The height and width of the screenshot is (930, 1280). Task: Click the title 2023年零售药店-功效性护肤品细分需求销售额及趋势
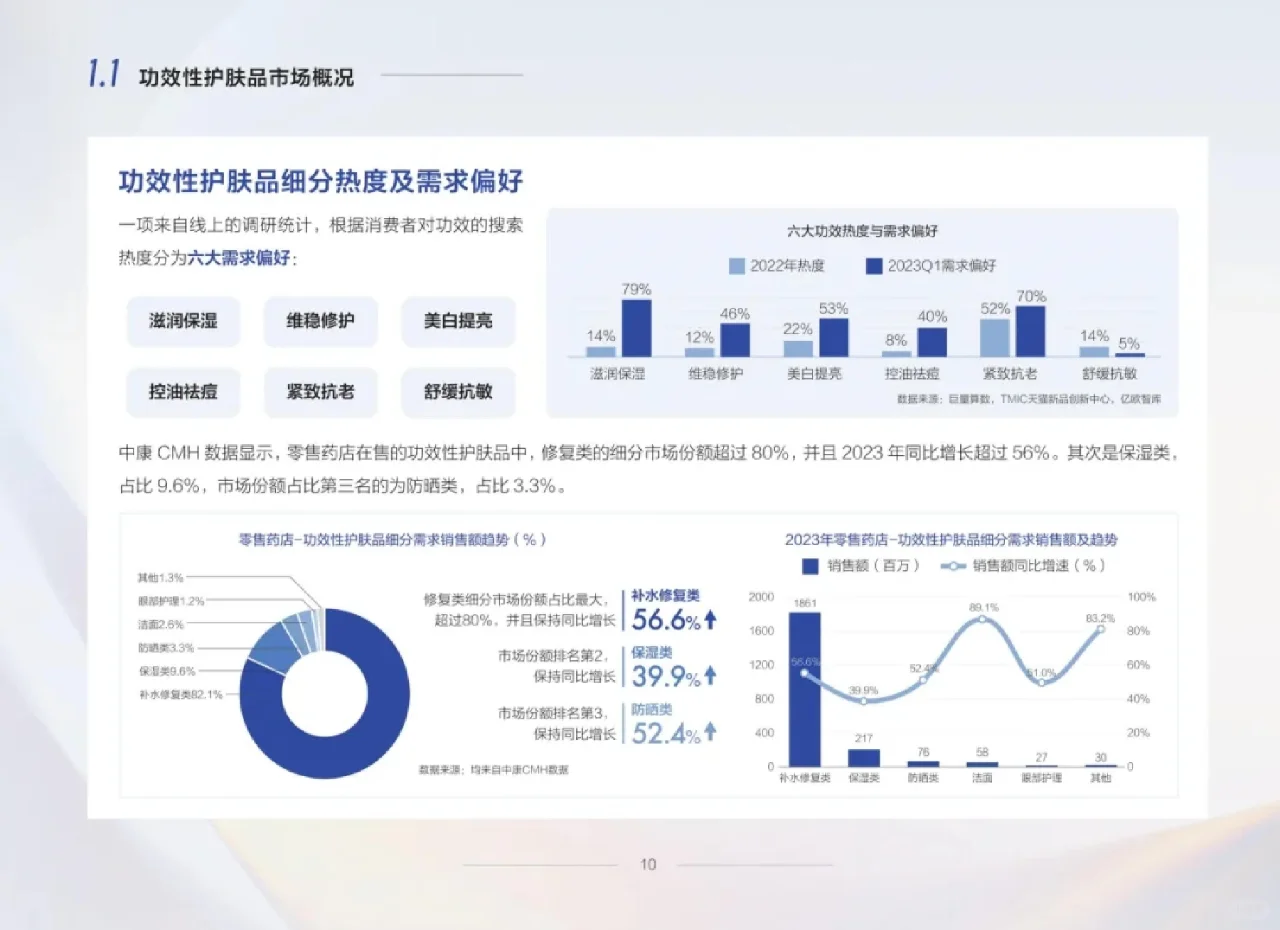951,539
